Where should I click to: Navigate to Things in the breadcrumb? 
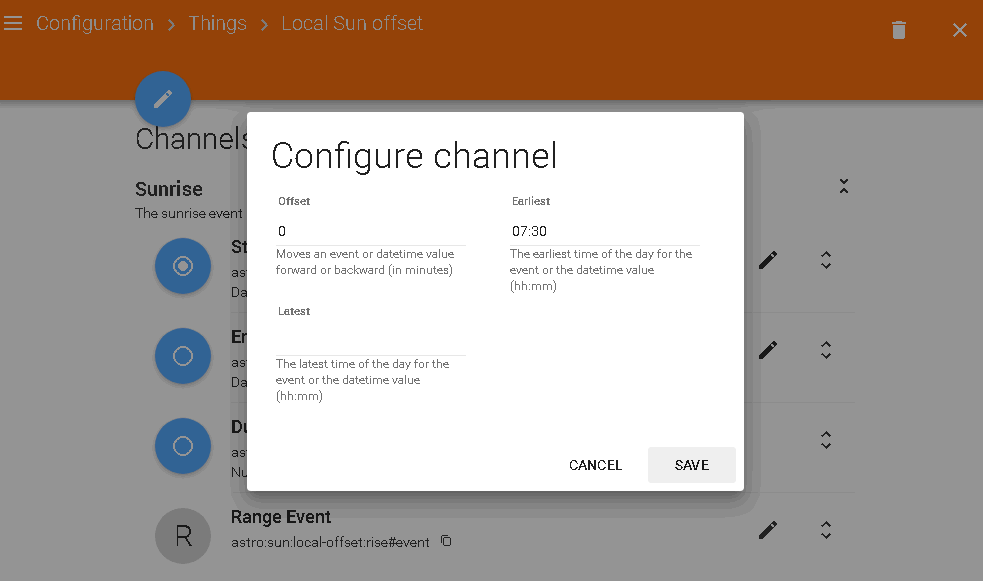tap(217, 23)
